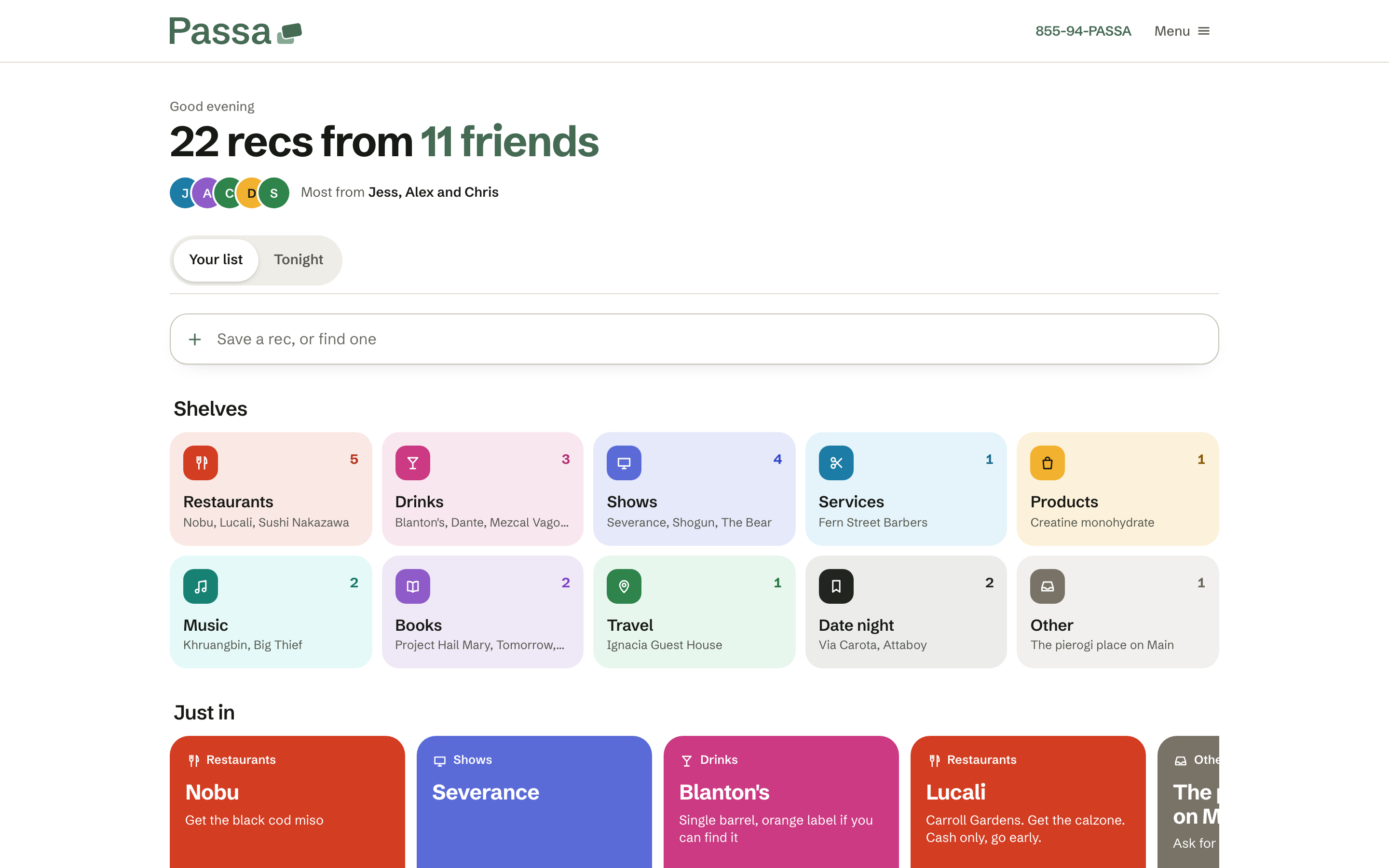Click the Restaurants fork-and-knife shelf icon
Image resolution: width=1389 pixels, height=868 pixels.
(200, 463)
